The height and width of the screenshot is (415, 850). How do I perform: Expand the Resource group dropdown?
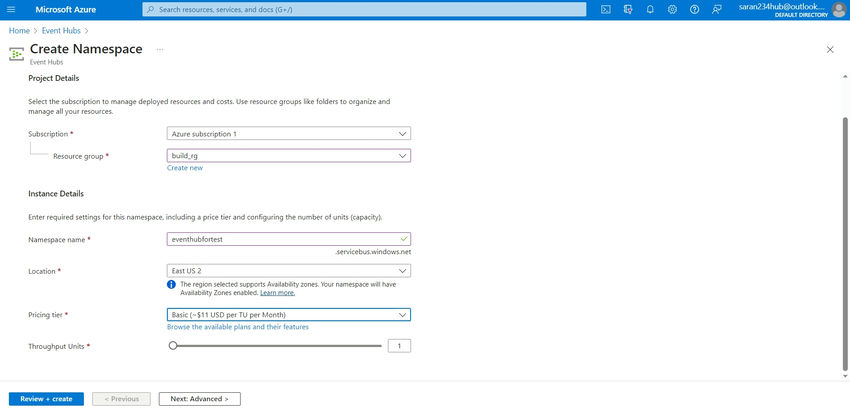288,155
